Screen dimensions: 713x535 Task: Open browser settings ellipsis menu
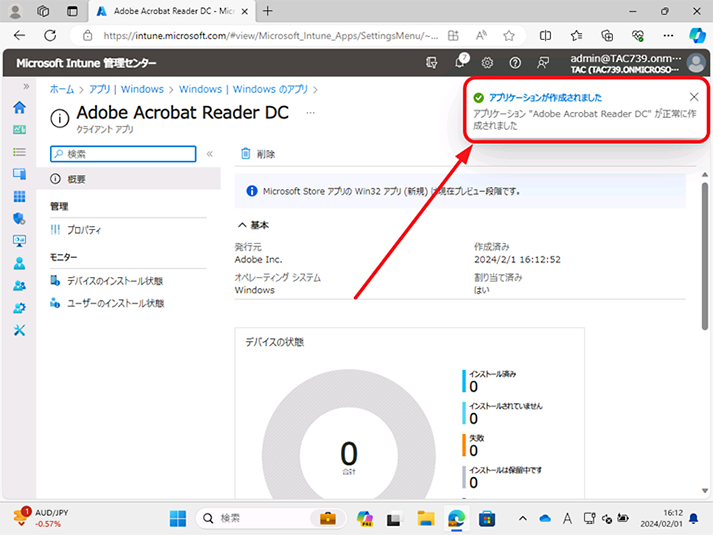coord(668,35)
